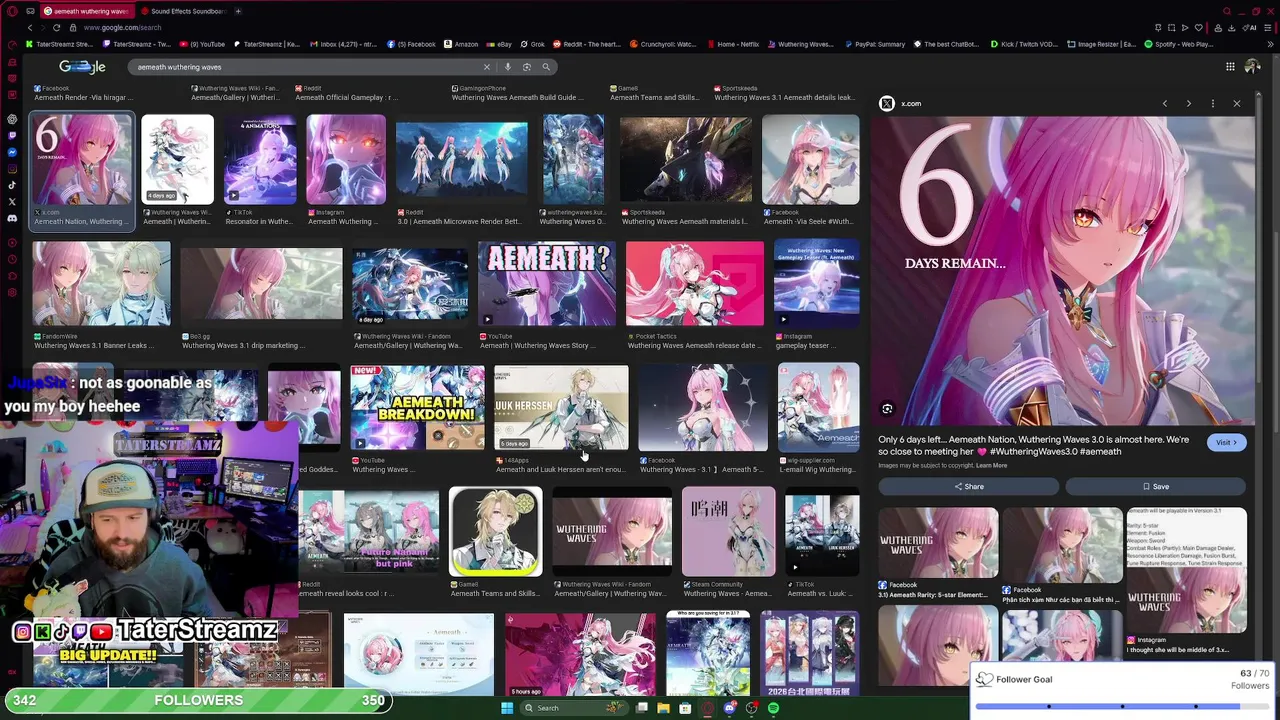Open the Amazon bookmark
The height and width of the screenshot is (720, 1280).
point(460,44)
